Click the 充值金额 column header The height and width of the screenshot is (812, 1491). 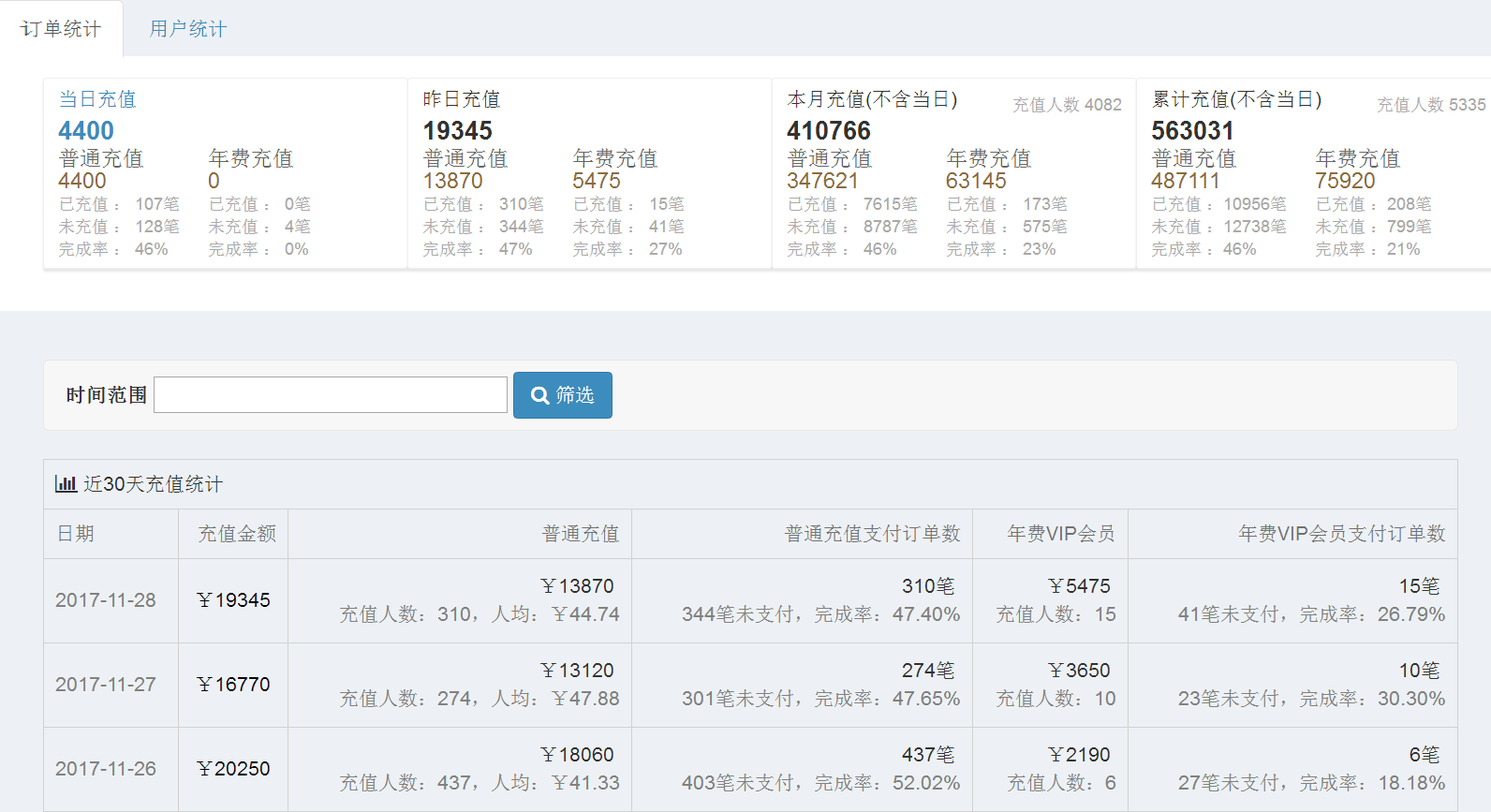pos(237,534)
